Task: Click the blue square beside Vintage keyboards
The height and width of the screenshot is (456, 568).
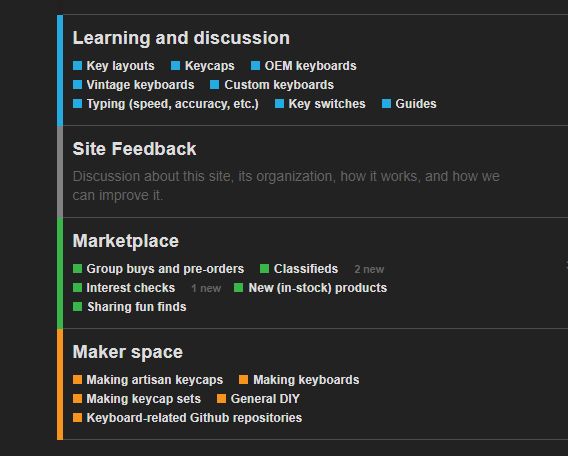Action: click(78, 84)
